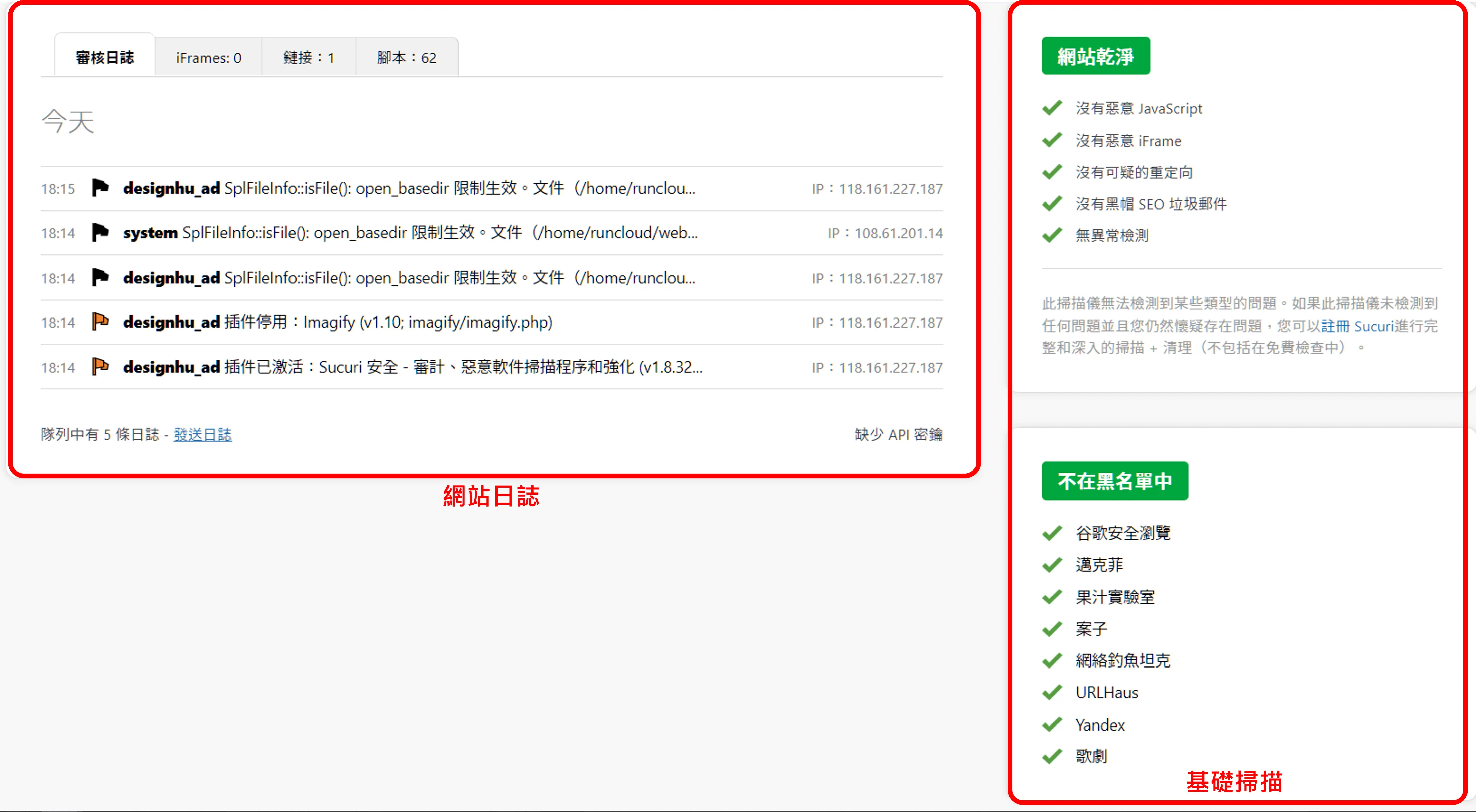Click the orange flag icon on the Imagify plugin row

pyautogui.click(x=100, y=322)
